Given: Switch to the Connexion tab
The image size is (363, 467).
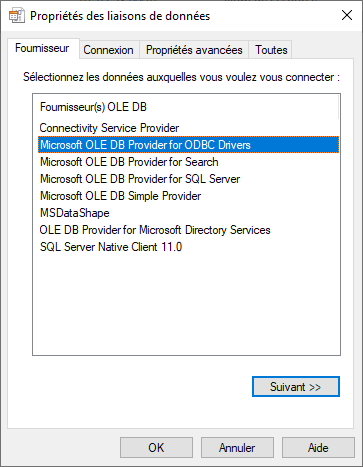Looking at the screenshot, I should pyautogui.click(x=108, y=50).
